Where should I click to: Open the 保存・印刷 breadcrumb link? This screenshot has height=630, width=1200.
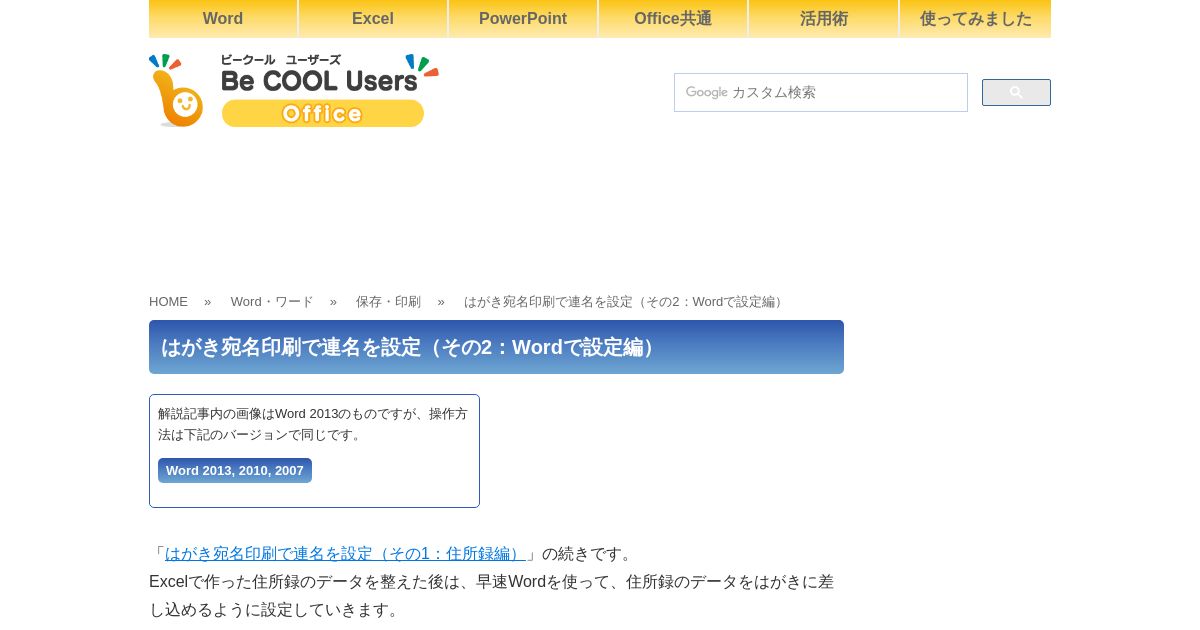pyautogui.click(x=388, y=302)
